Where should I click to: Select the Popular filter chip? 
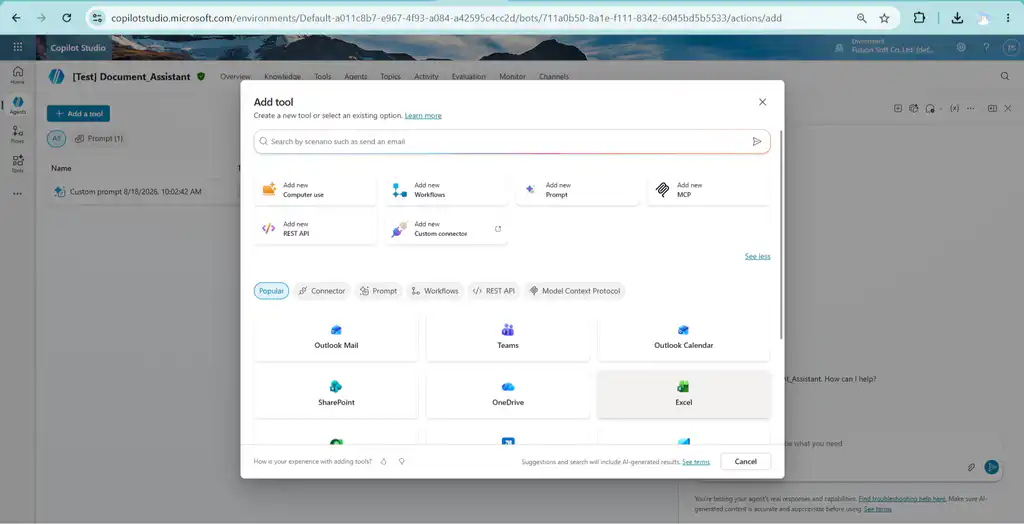pos(271,291)
